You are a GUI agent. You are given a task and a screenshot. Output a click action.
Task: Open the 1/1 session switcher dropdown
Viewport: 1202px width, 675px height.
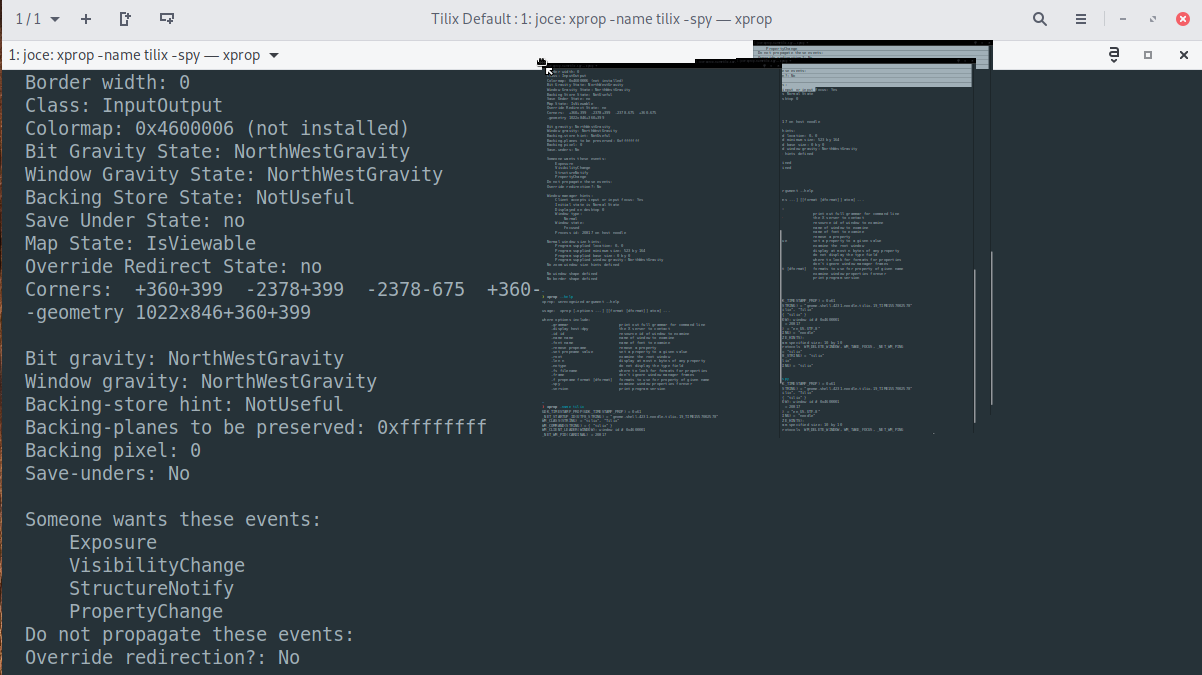[x=38, y=19]
